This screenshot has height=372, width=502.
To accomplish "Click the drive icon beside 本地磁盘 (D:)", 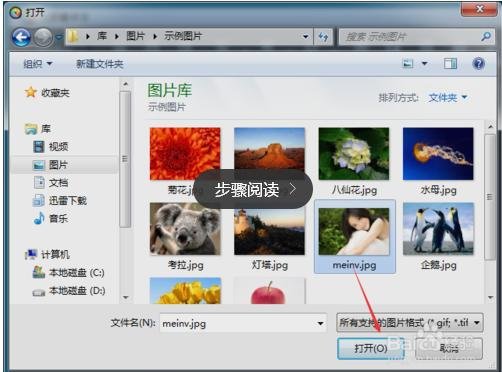I will tap(39, 292).
